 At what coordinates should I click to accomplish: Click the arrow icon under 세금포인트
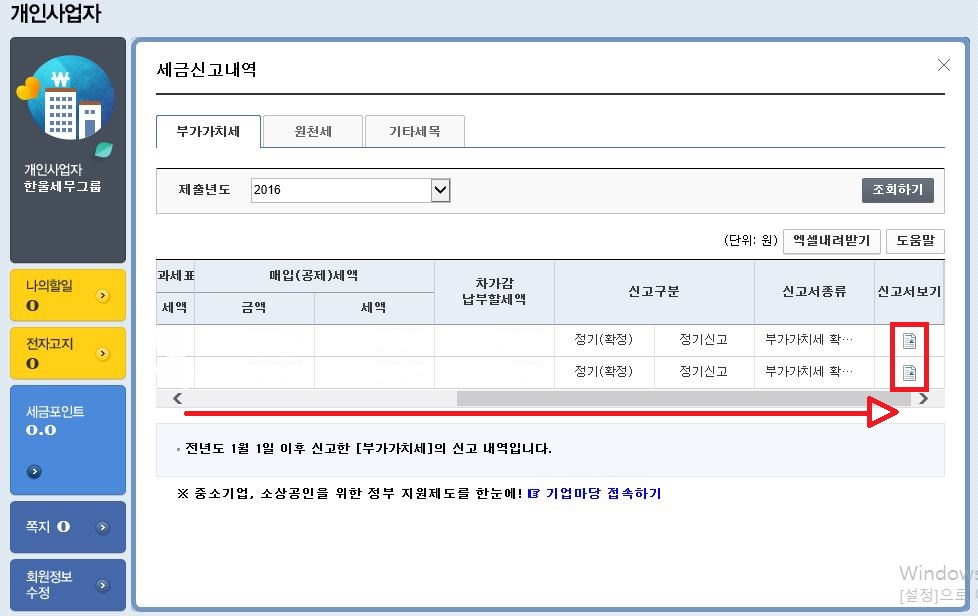(34, 471)
